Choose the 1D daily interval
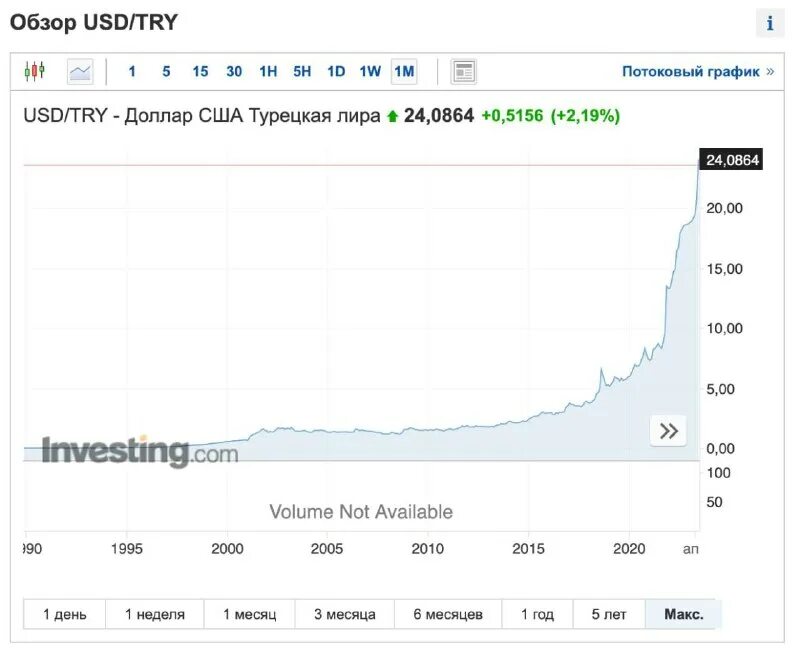800x652 pixels. pos(336,71)
